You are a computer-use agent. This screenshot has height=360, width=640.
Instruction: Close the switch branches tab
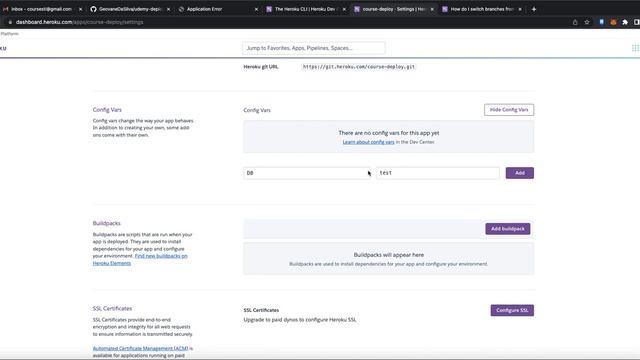[520, 9]
